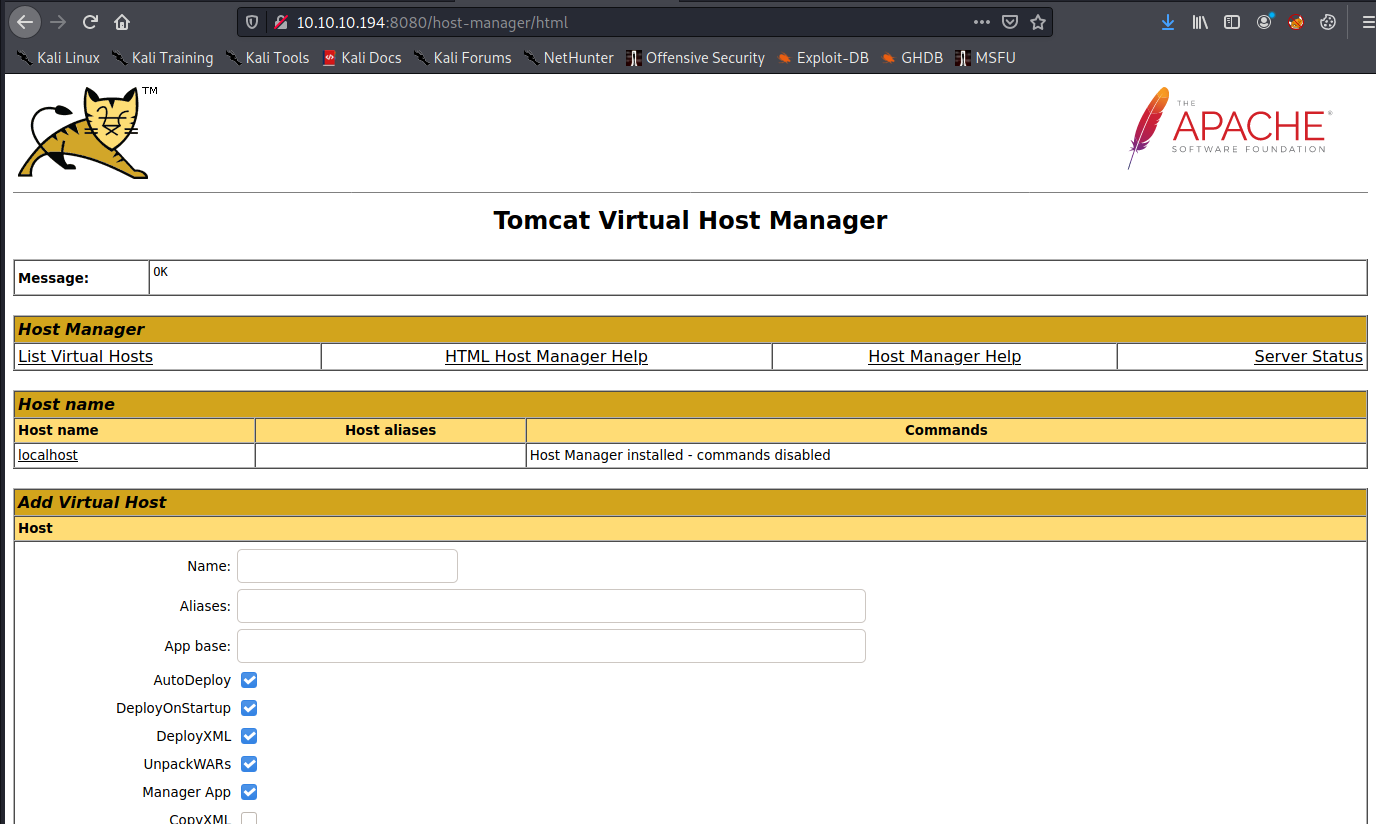The height and width of the screenshot is (824, 1376).
Task: Open NetHunter bookmark
Action: tap(568, 58)
